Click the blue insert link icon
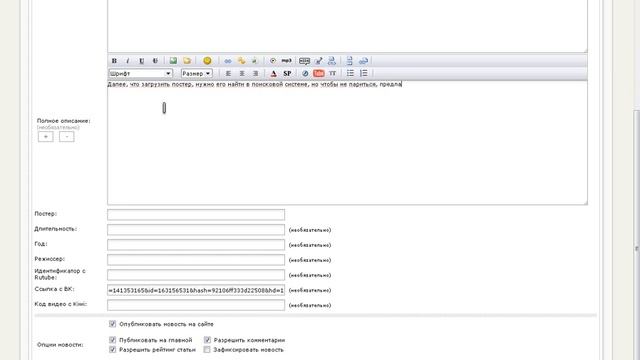640x360 pixels. click(x=228, y=61)
